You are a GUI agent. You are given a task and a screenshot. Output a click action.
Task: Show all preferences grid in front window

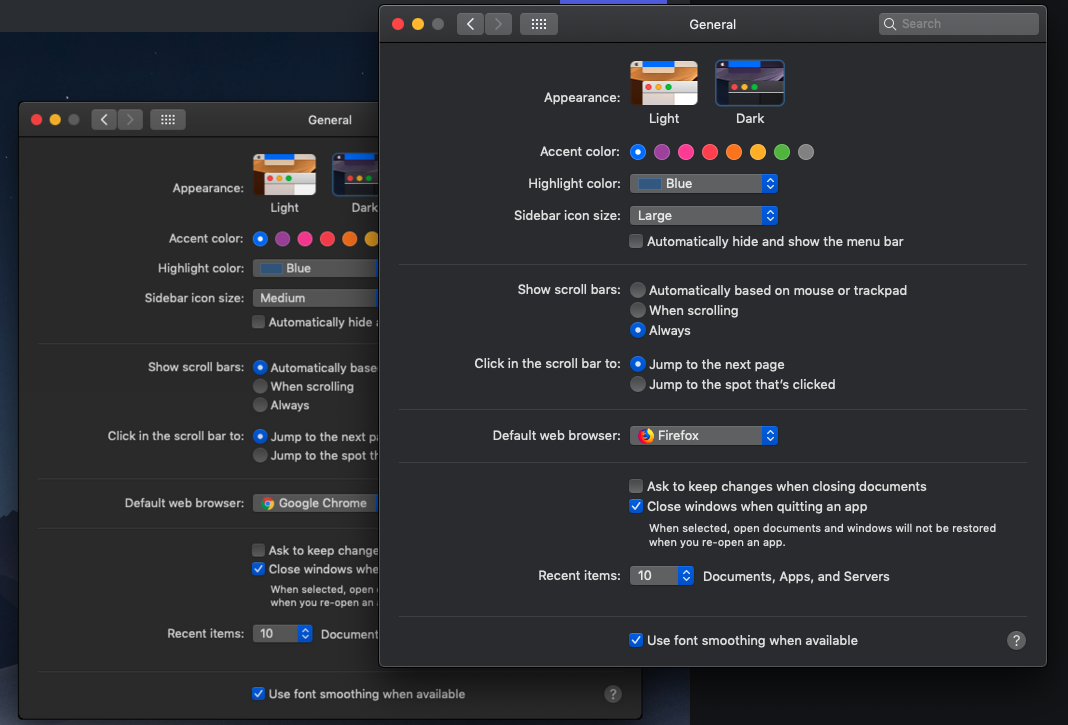click(539, 24)
